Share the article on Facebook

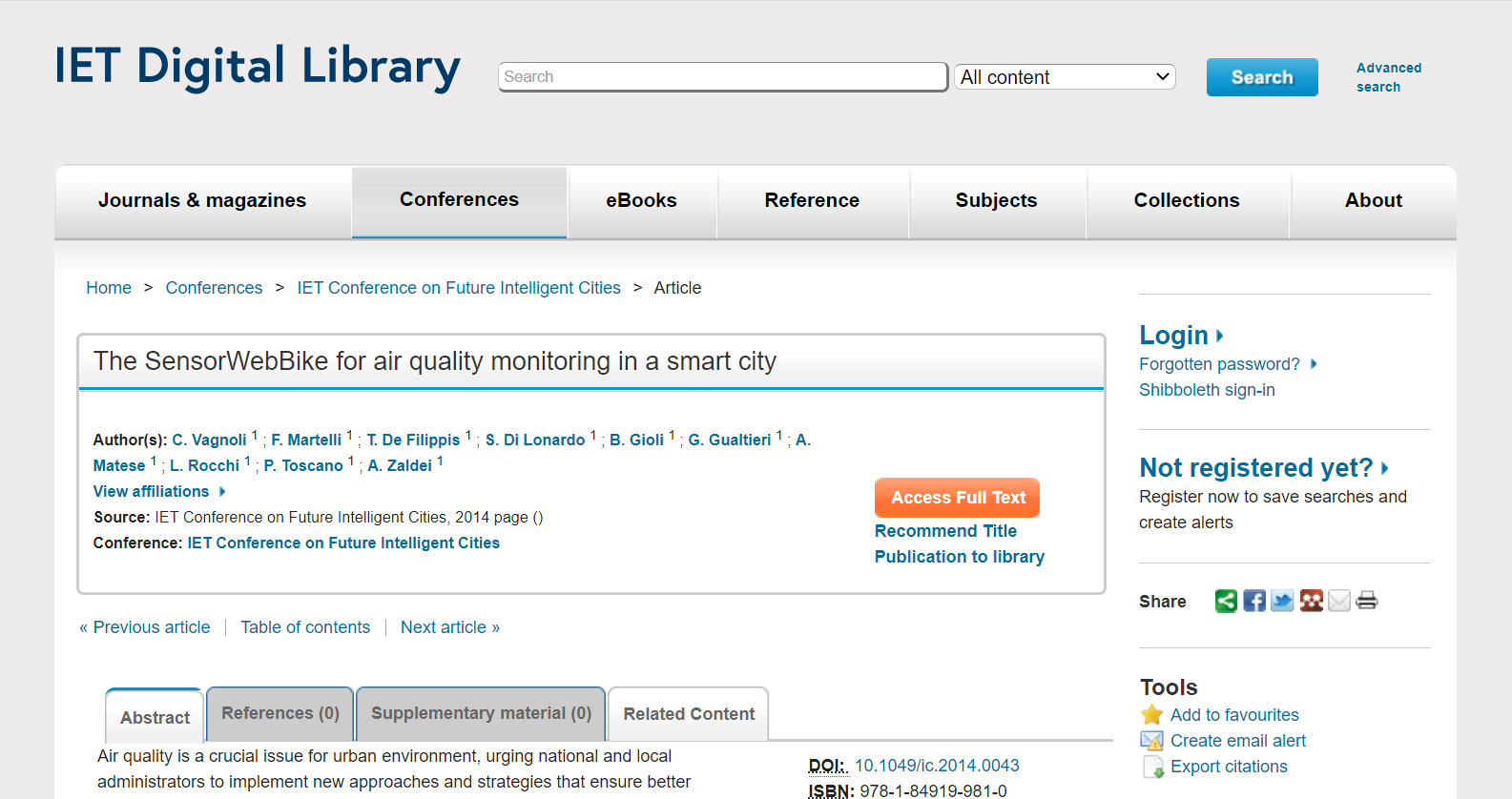1254,601
